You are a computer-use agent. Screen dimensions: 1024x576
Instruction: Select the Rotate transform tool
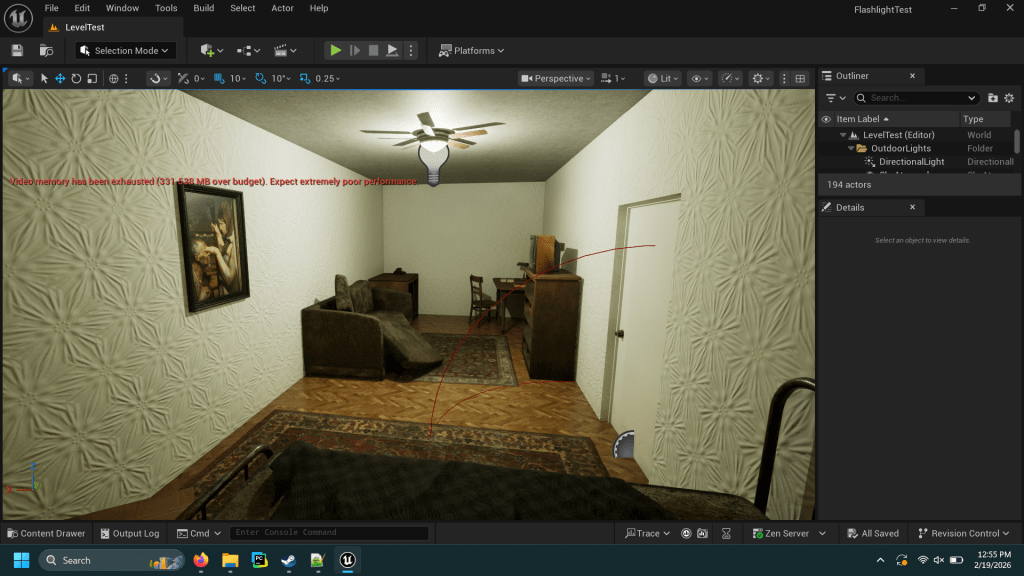[x=76, y=78]
